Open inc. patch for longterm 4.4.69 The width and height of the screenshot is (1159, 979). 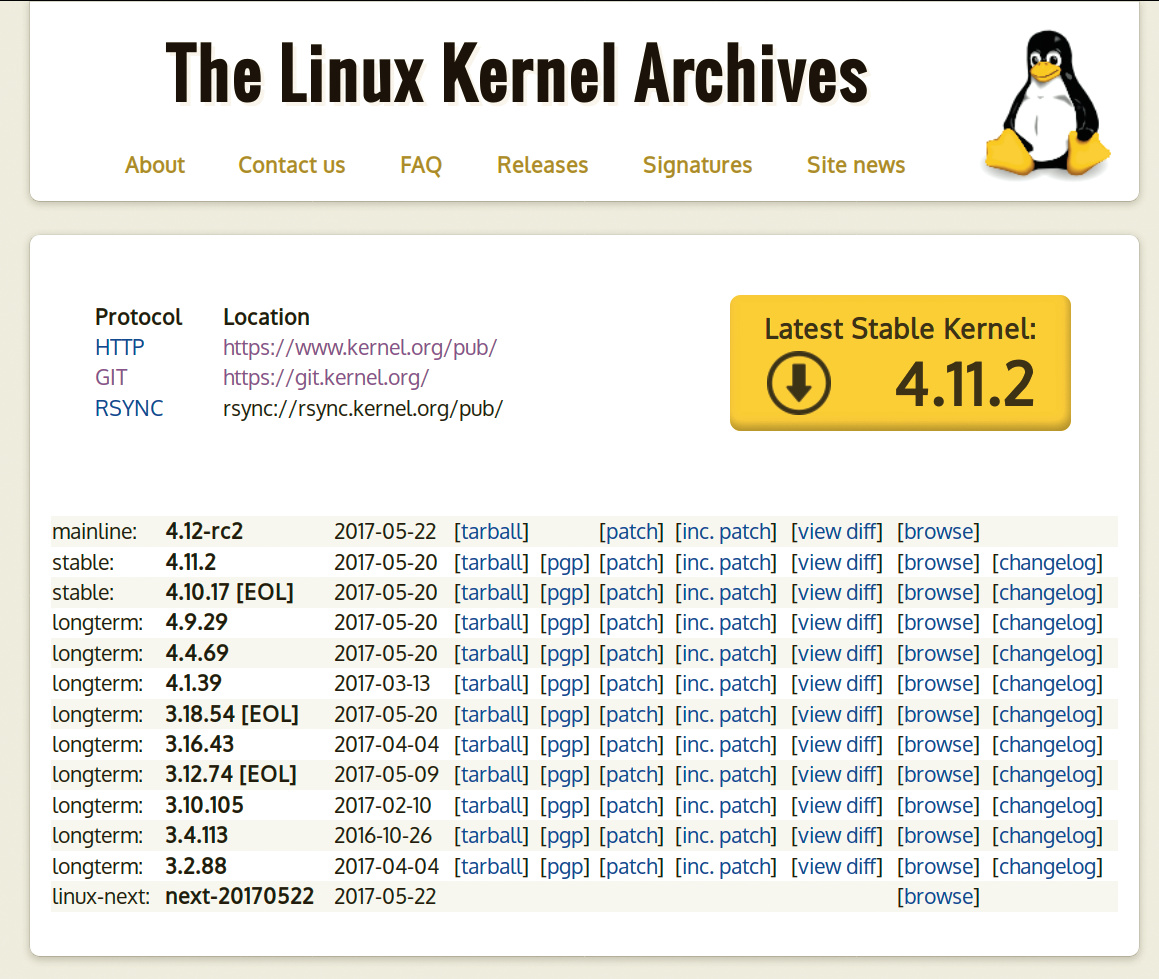tap(726, 654)
